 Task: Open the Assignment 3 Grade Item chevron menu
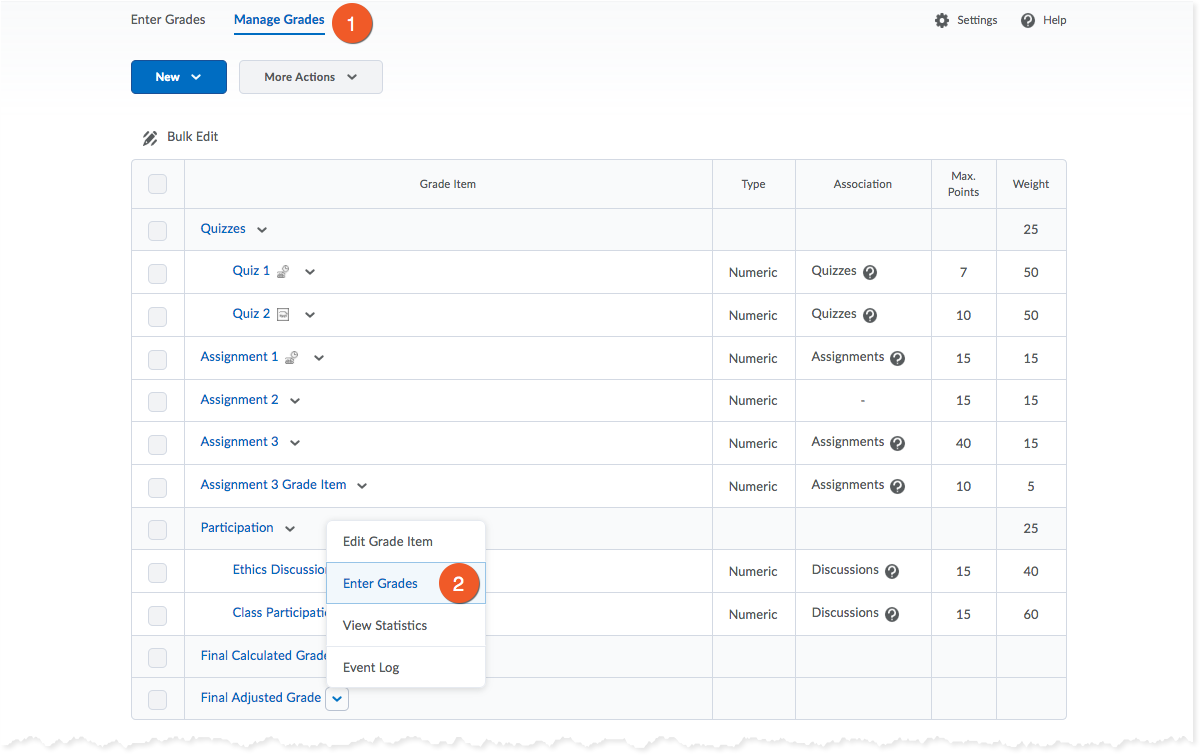(x=362, y=486)
